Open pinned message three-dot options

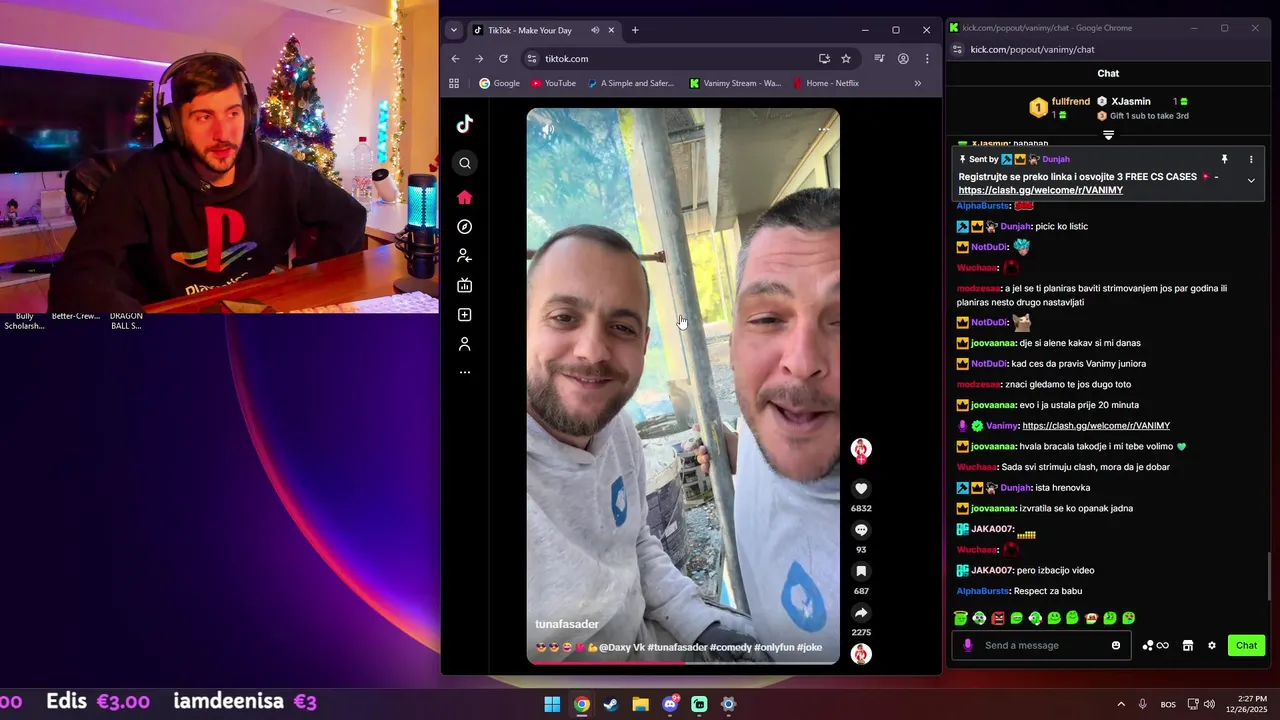click(x=1250, y=159)
